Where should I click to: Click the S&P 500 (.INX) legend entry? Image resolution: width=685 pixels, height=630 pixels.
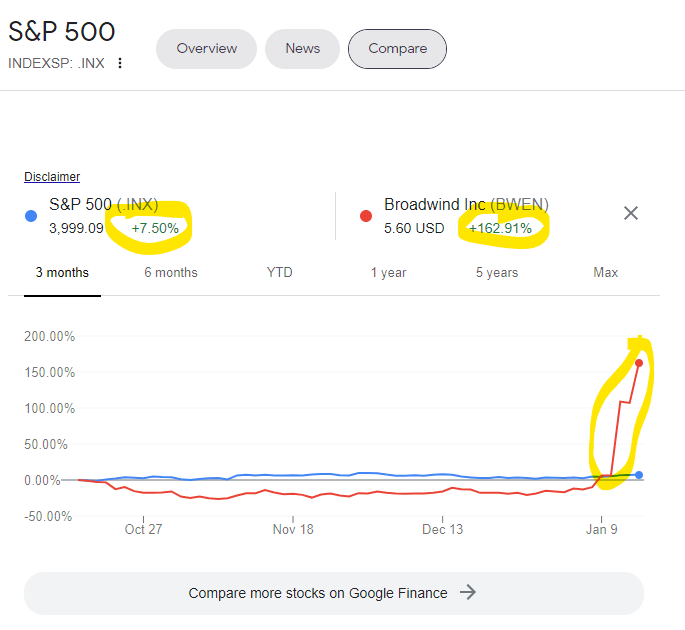pyautogui.click(x=104, y=205)
